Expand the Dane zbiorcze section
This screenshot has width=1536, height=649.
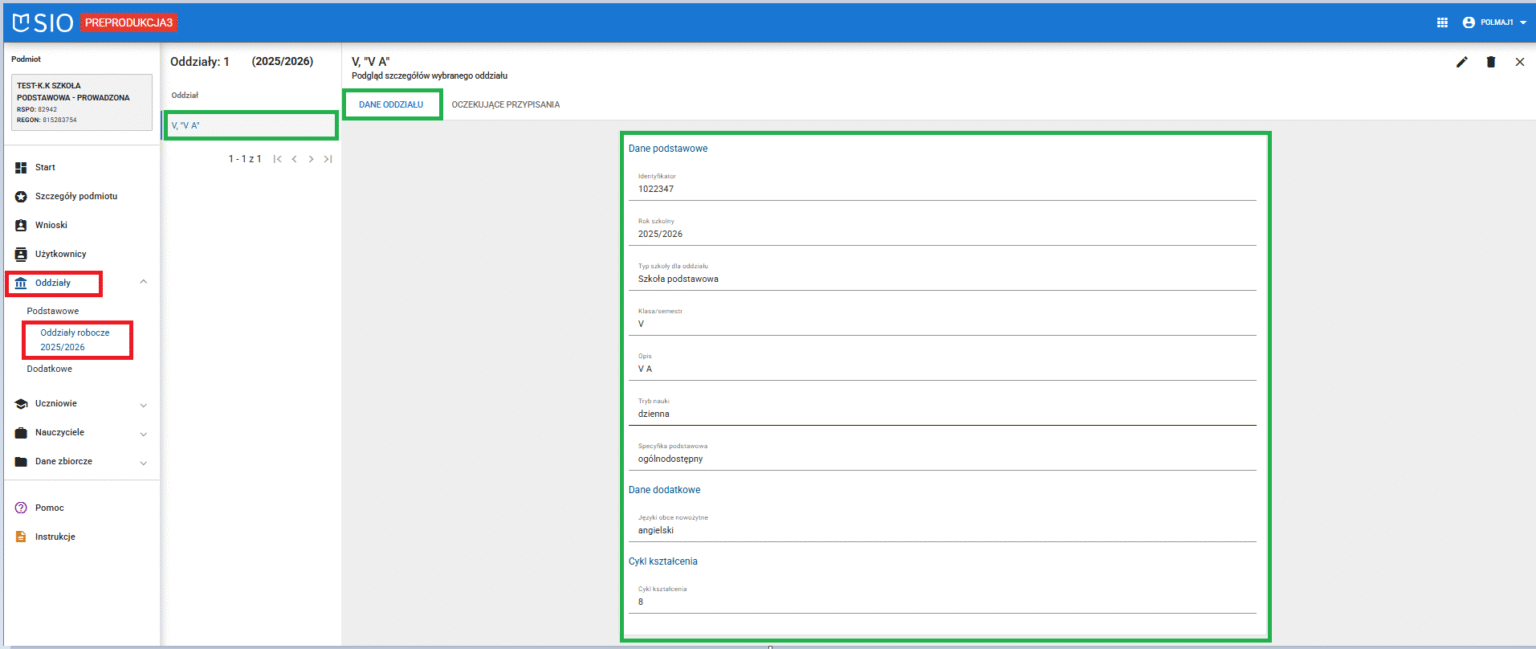click(x=143, y=462)
